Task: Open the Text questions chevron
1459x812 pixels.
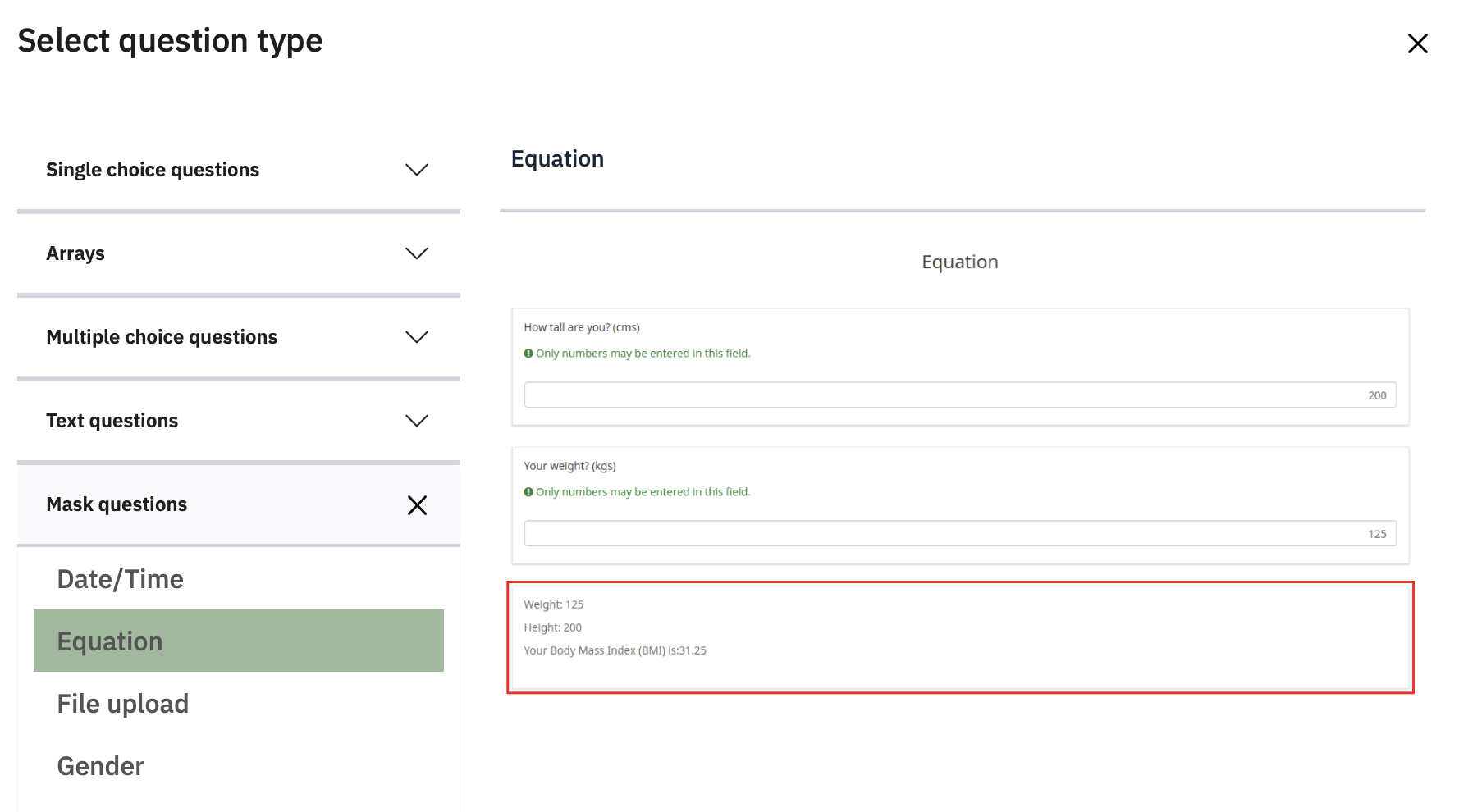Action: [417, 421]
